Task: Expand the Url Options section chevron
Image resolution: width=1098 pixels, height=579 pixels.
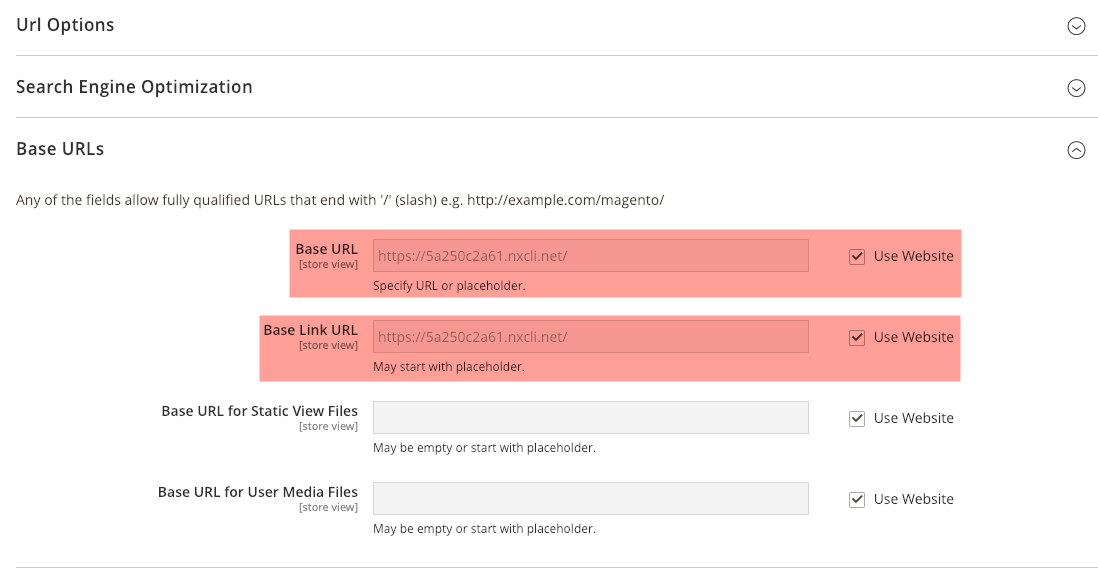Action: pyautogui.click(x=1076, y=26)
